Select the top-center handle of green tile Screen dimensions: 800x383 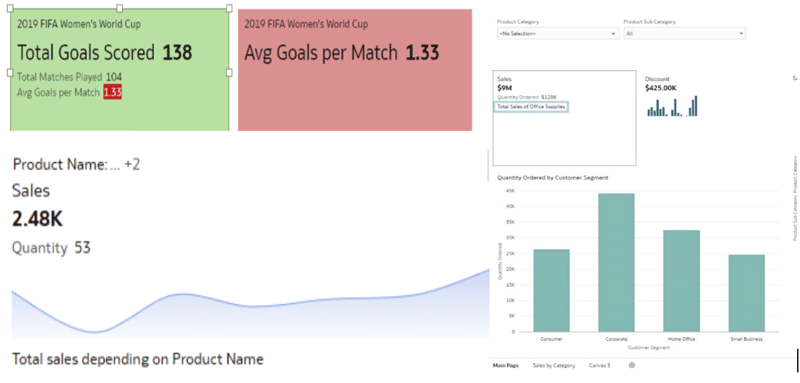(119, 8)
